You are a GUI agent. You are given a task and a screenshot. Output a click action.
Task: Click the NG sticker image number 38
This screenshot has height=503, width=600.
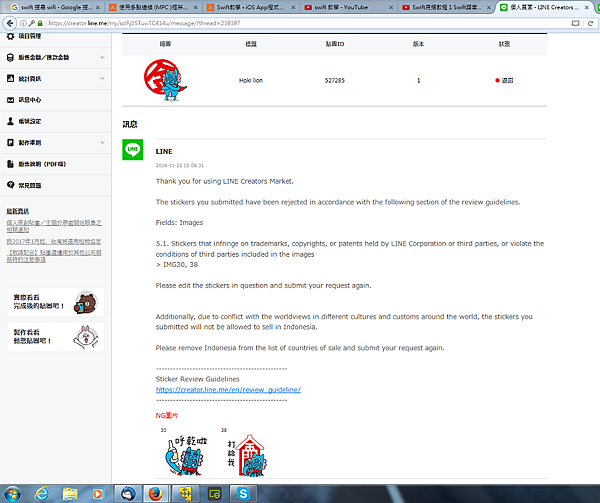tap(248, 455)
